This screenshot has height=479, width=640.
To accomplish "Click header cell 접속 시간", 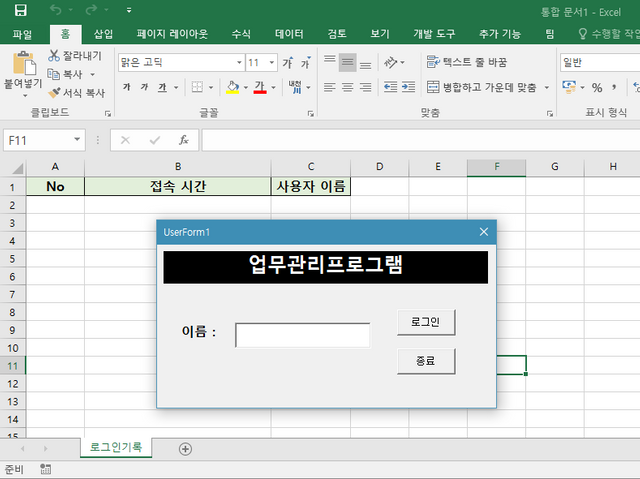I will click(178, 186).
